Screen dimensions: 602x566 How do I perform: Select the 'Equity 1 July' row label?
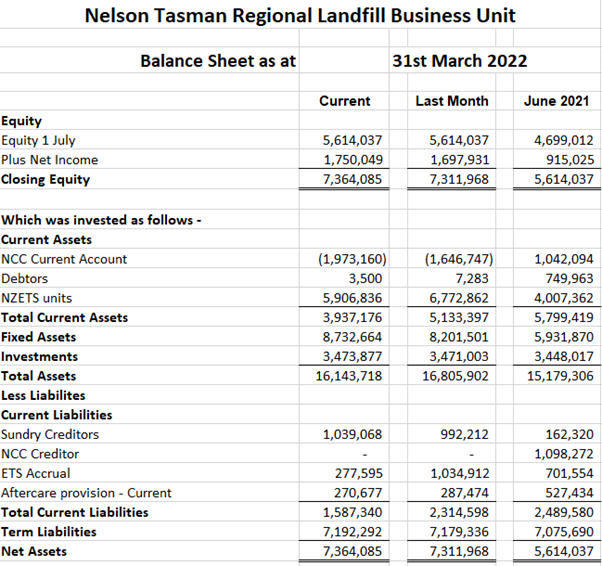click(38, 141)
